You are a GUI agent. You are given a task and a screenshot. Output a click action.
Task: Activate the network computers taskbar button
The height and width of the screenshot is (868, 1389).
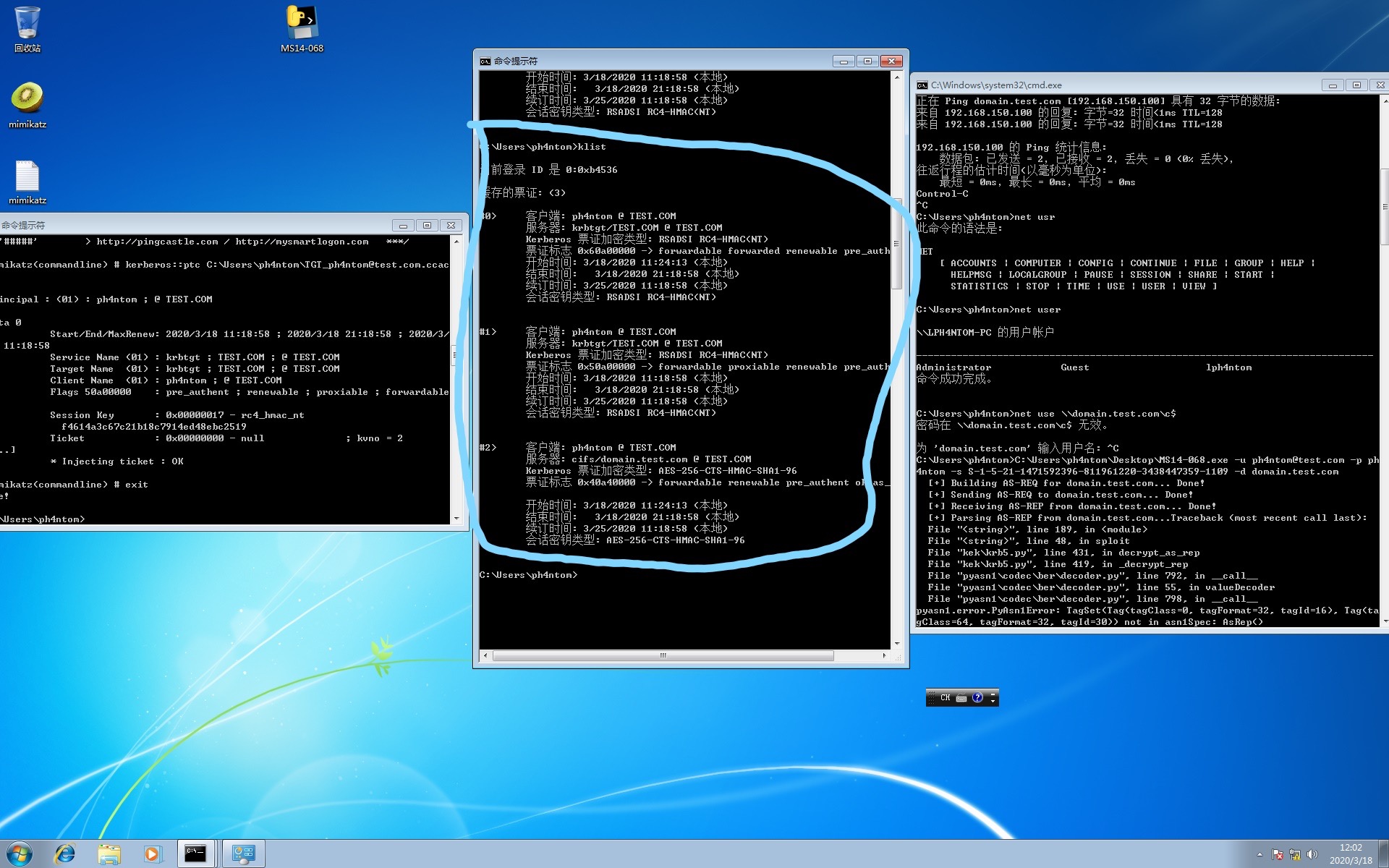(x=243, y=854)
